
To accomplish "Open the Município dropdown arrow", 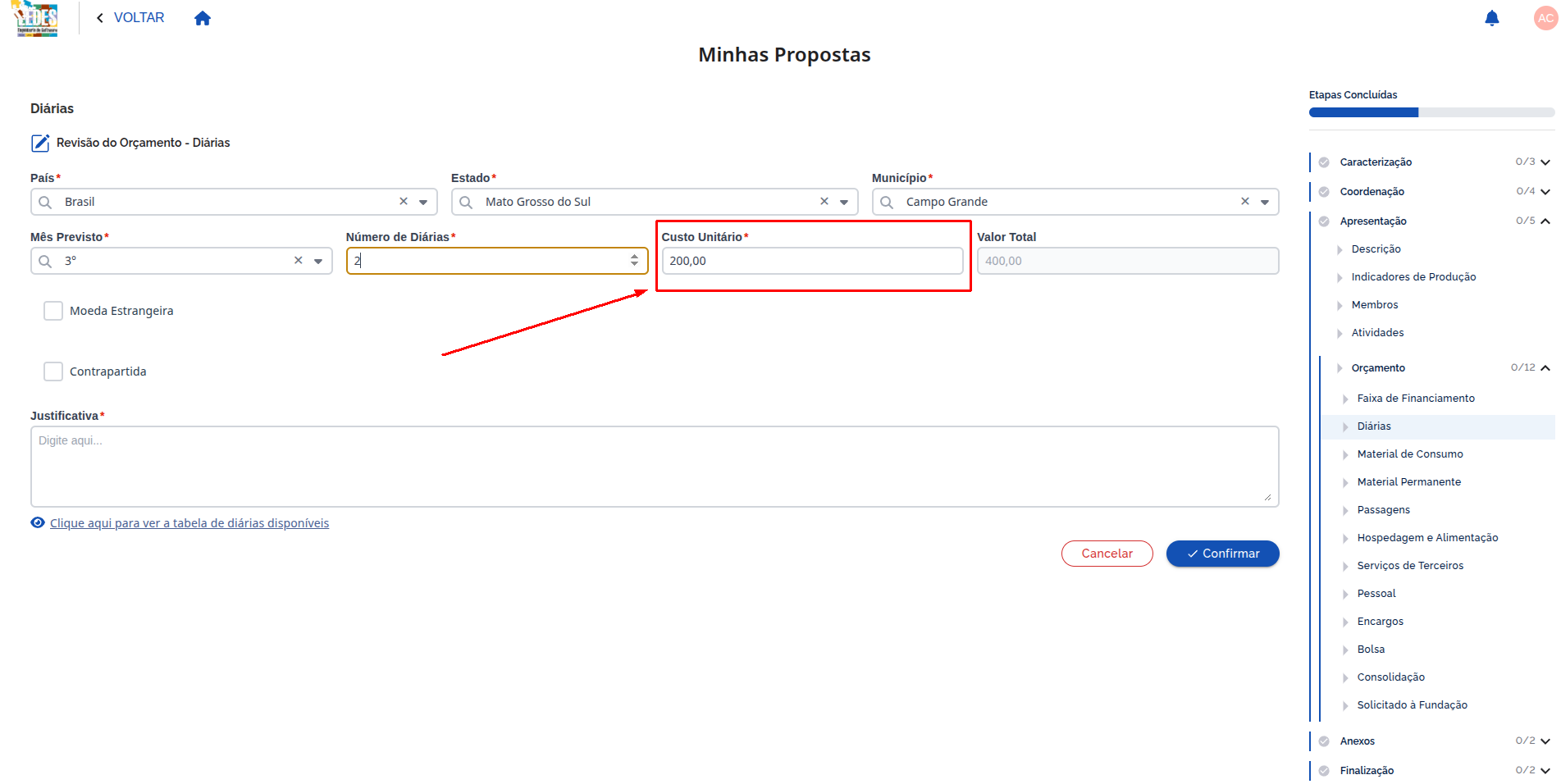I will click(1265, 202).
